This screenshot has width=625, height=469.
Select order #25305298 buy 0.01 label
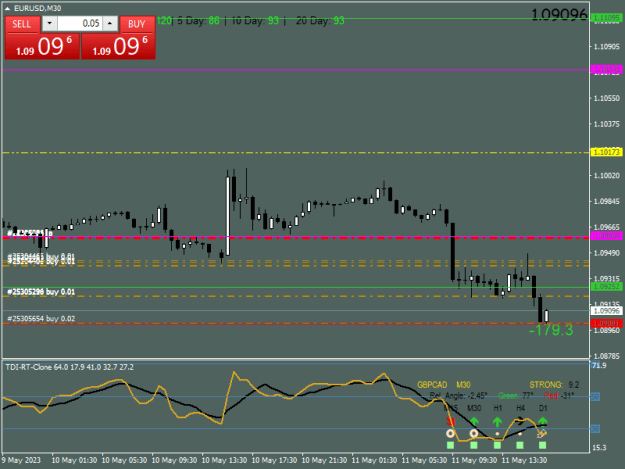(x=41, y=292)
